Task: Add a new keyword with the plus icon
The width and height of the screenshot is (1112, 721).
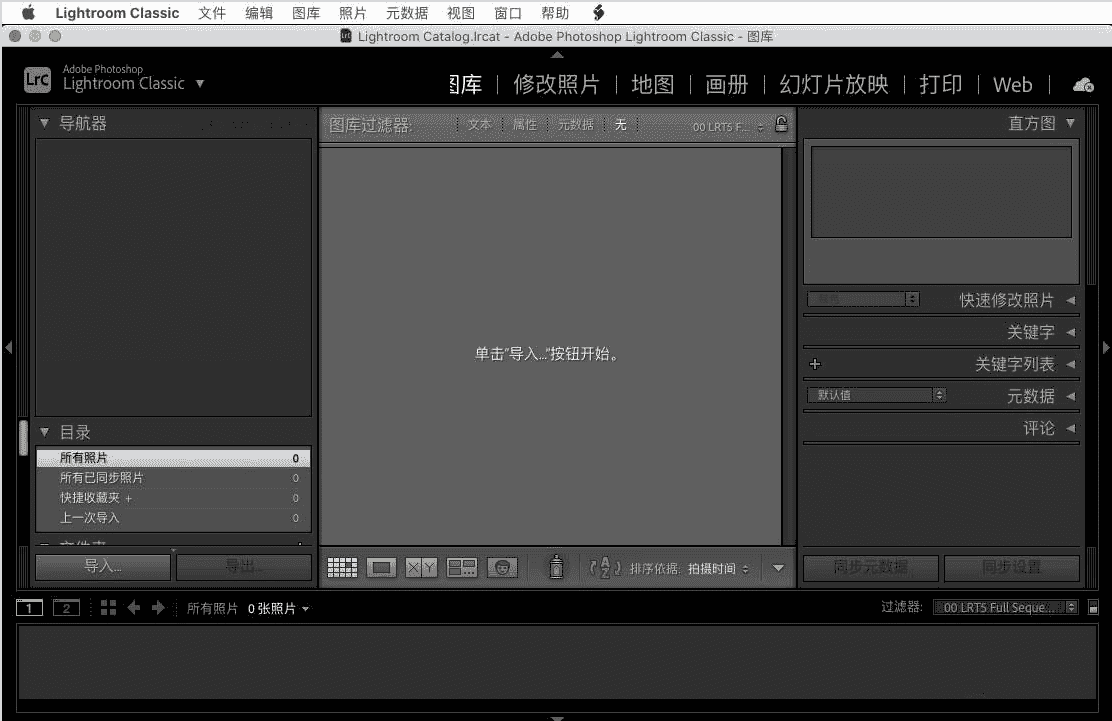Action: [815, 364]
